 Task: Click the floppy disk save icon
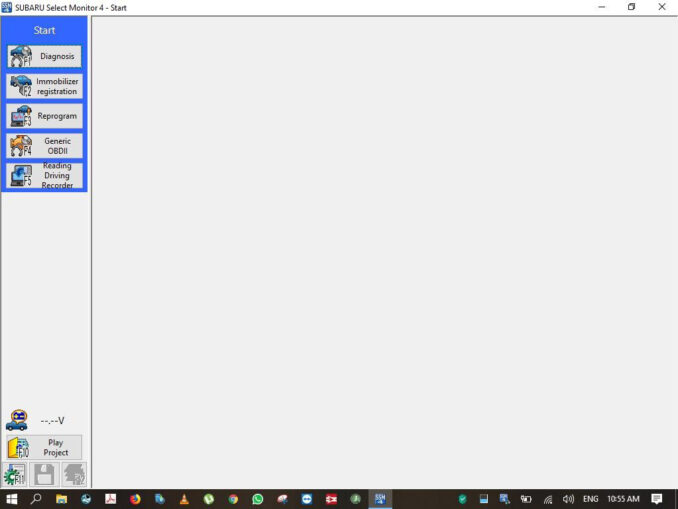click(44, 474)
